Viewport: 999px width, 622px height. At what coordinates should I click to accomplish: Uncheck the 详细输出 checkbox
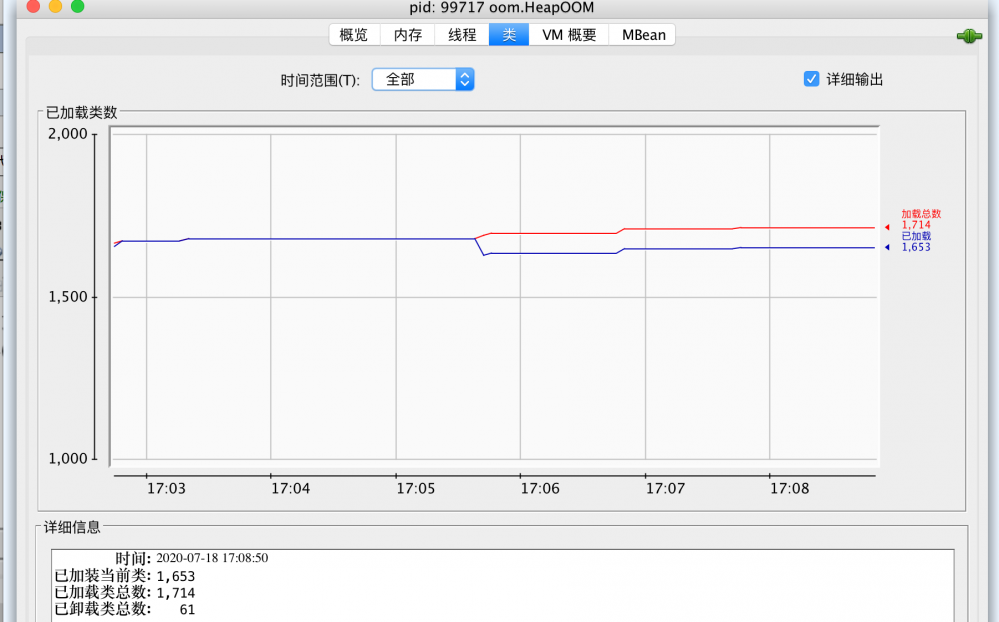pyautogui.click(x=811, y=79)
